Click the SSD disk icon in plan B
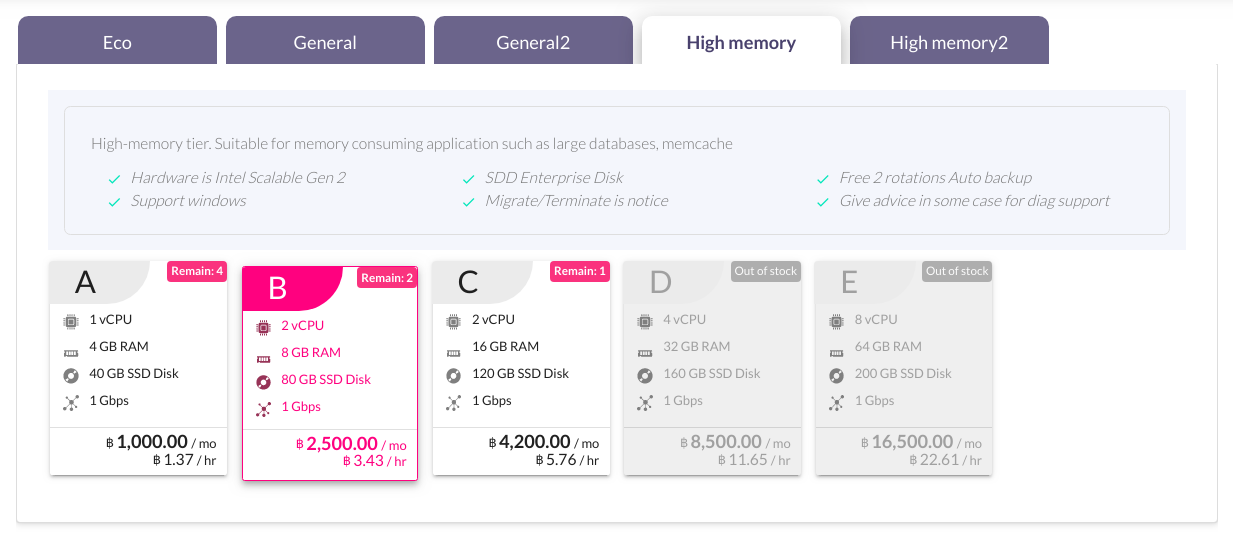This screenshot has height=541, width=1233. tap(263, 380)
